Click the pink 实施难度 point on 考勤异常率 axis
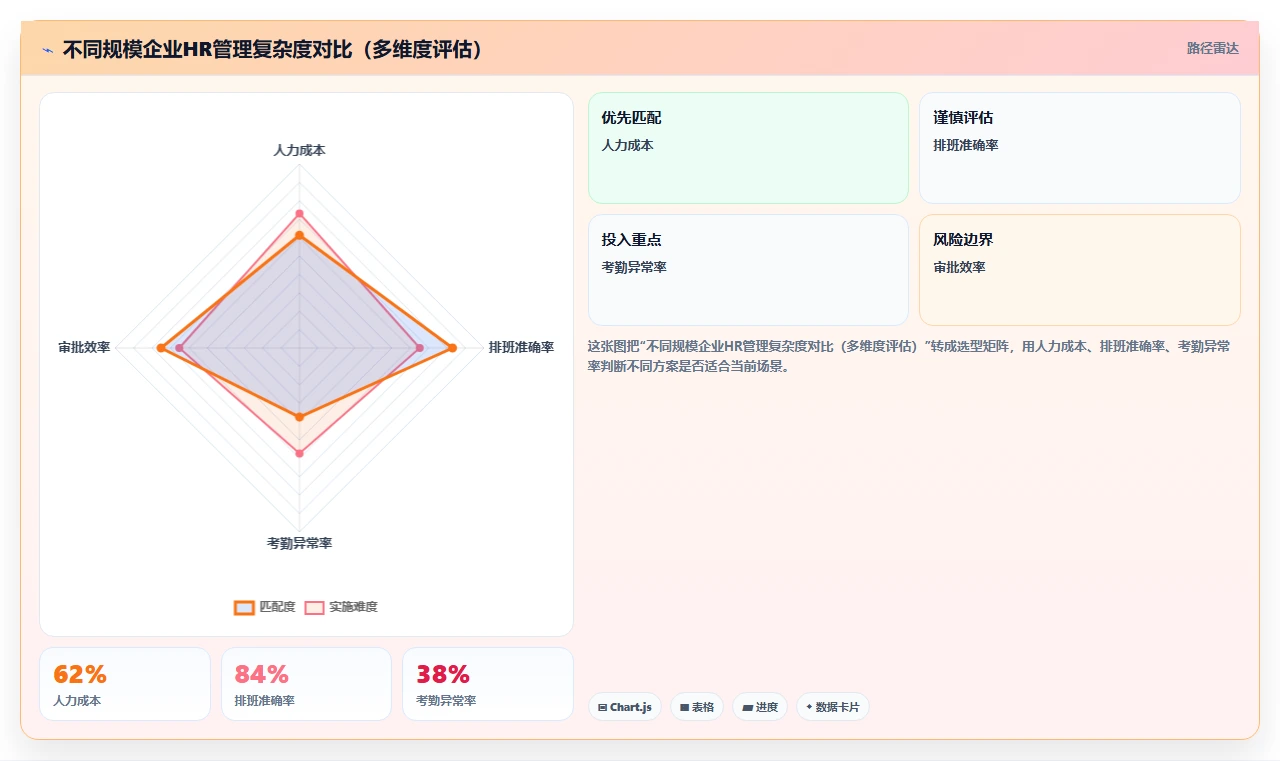Image resolution: width=1280 pixels, height=761 pixels. click(299, 453)
